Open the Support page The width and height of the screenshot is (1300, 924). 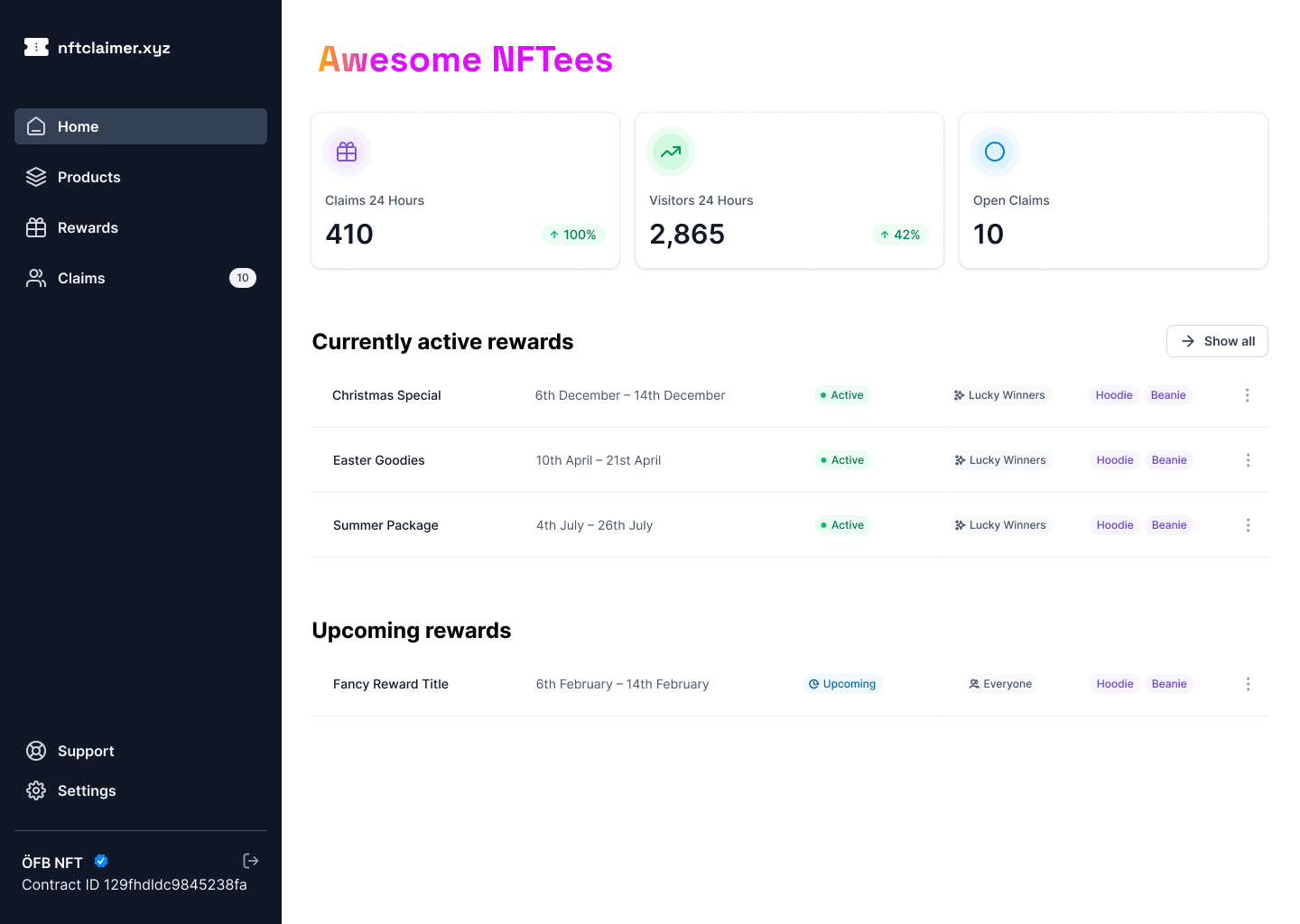pyautogui.click(x=141, y=751)
